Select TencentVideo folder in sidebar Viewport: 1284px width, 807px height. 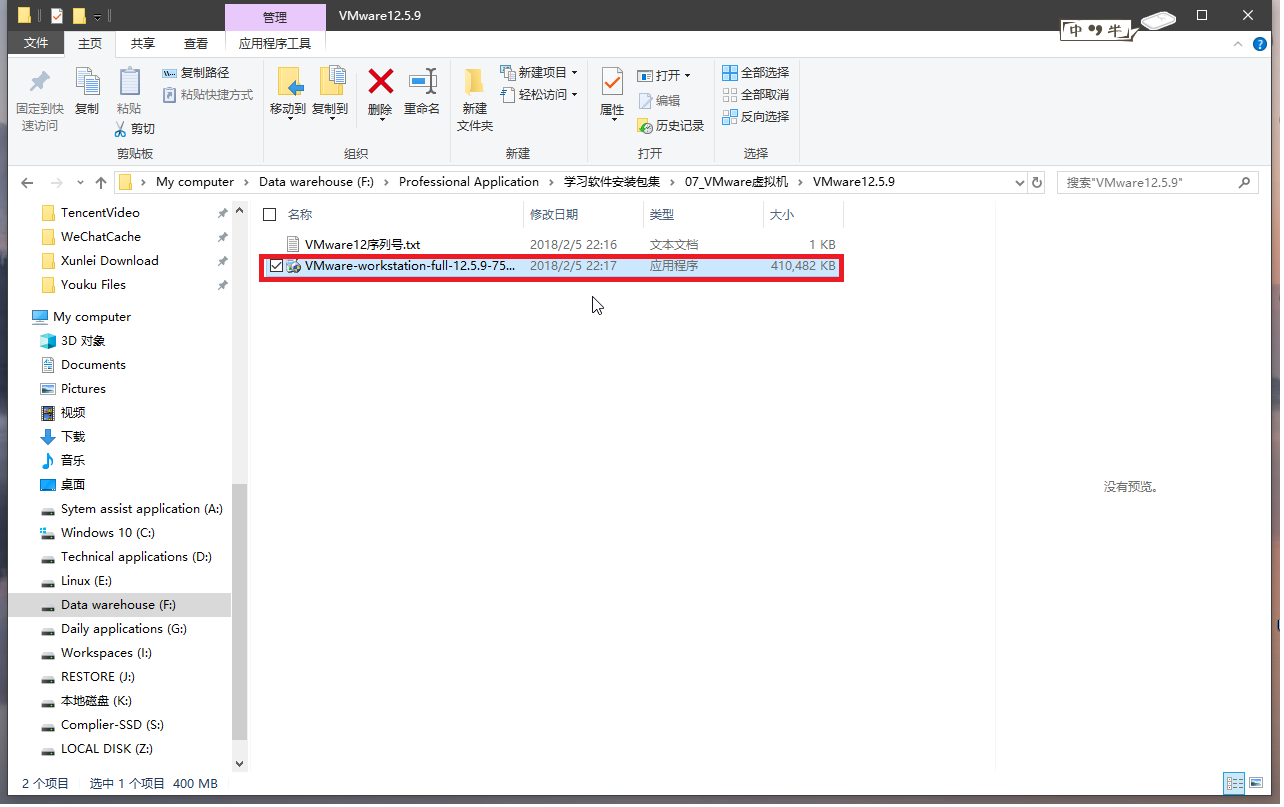(x=100, y=213)
